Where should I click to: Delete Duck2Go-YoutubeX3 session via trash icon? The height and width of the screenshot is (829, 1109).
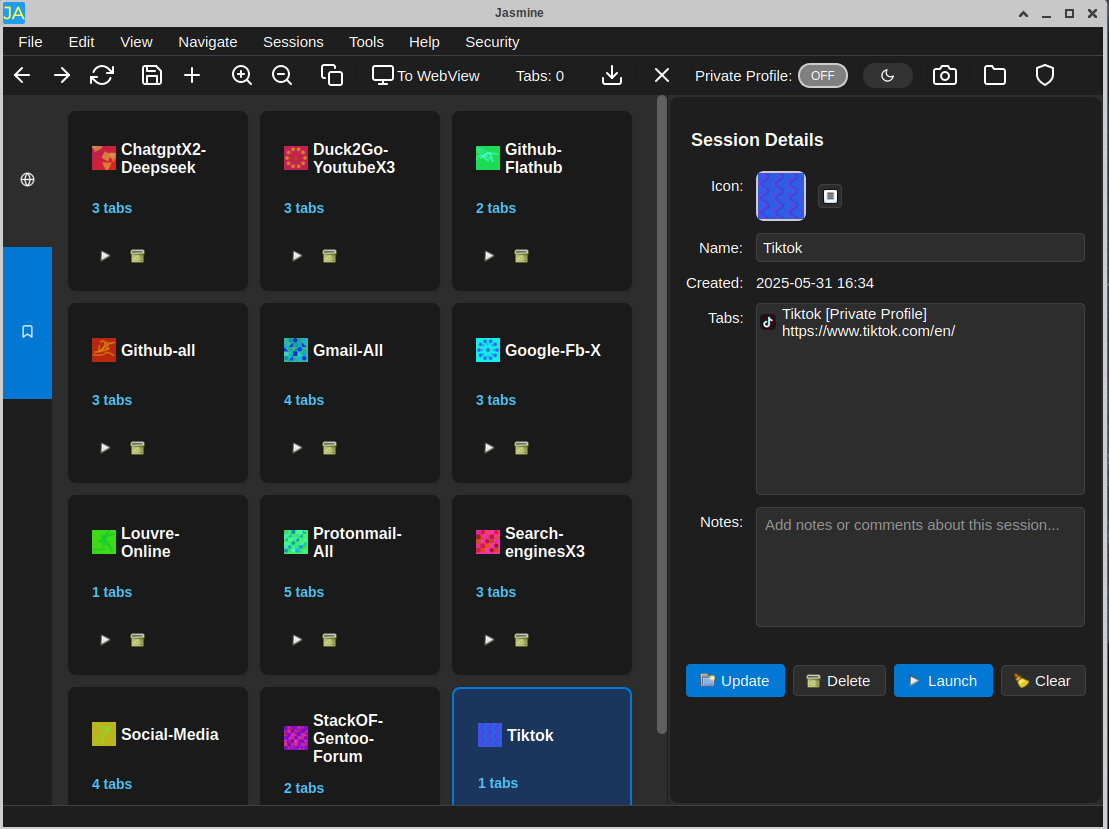(330, 256)
